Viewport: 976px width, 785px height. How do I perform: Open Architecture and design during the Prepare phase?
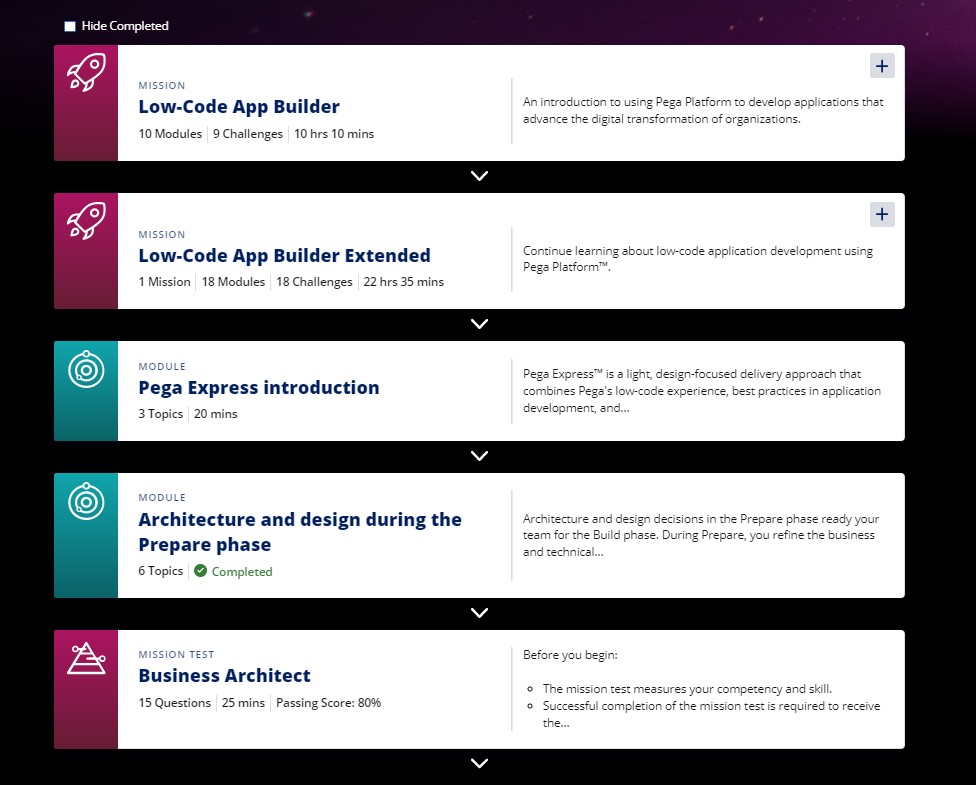[300, 532]
